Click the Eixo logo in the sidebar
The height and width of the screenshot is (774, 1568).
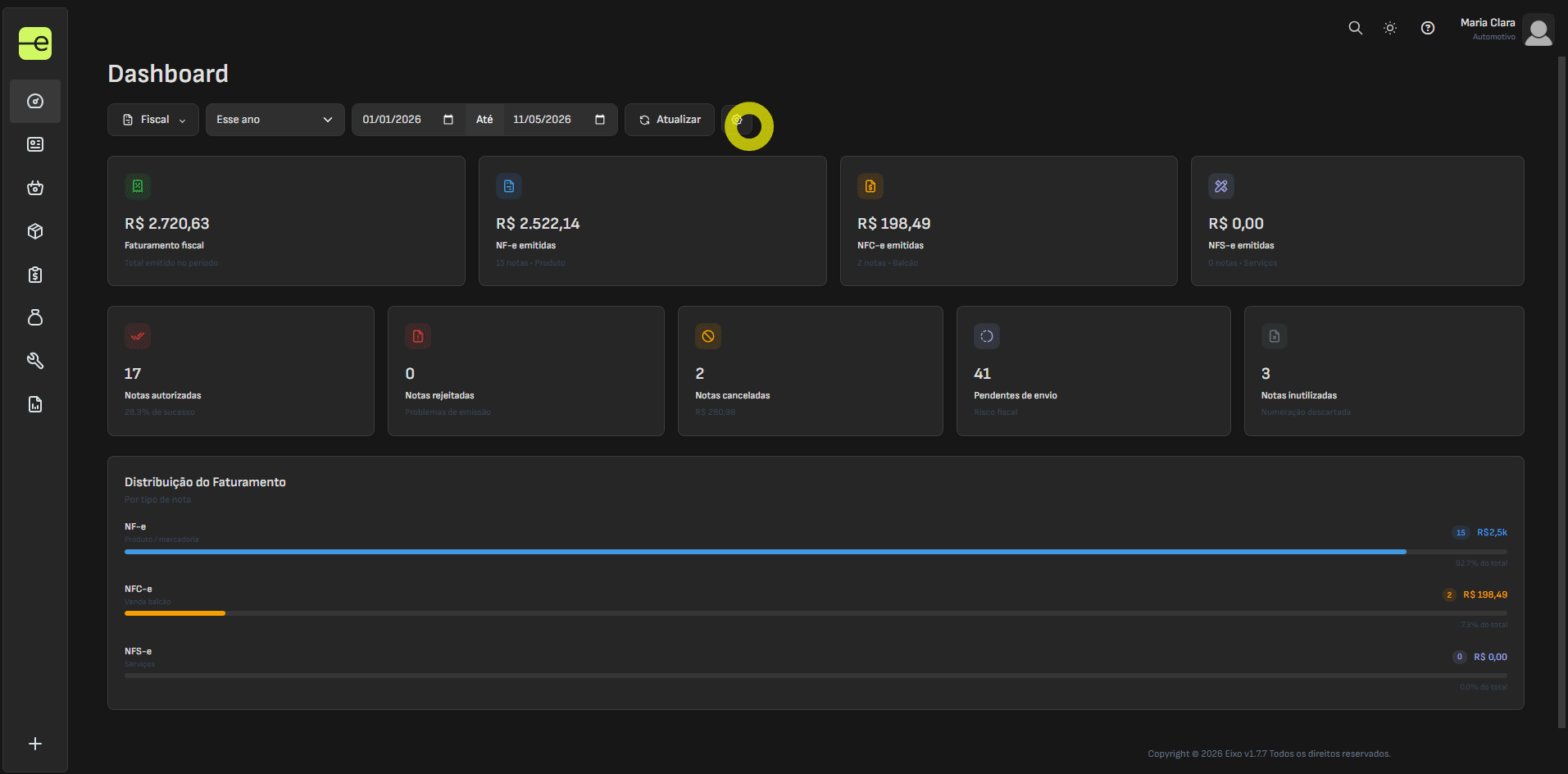[x=35, y=43]
